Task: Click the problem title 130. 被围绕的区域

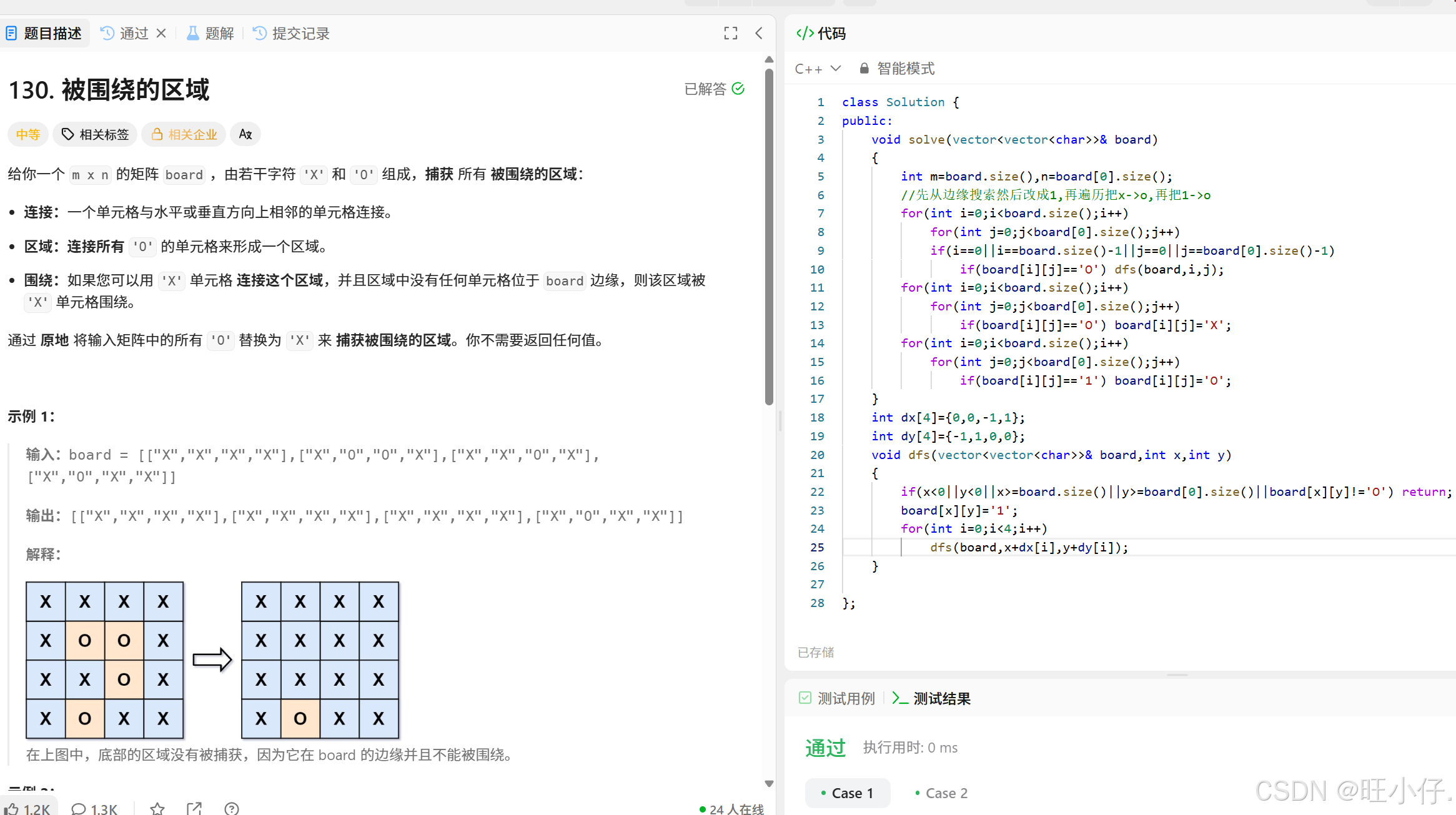Action: pyautogui.click(x=109, y=90)
